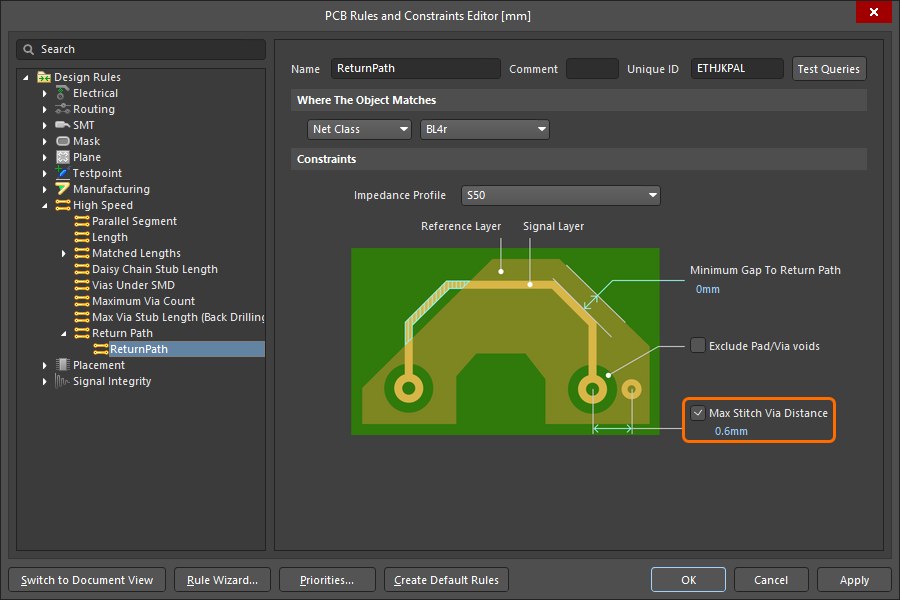The image size is (900, 600).
Task: Click the Electrical rules category icon
Action: click(63, 93)
